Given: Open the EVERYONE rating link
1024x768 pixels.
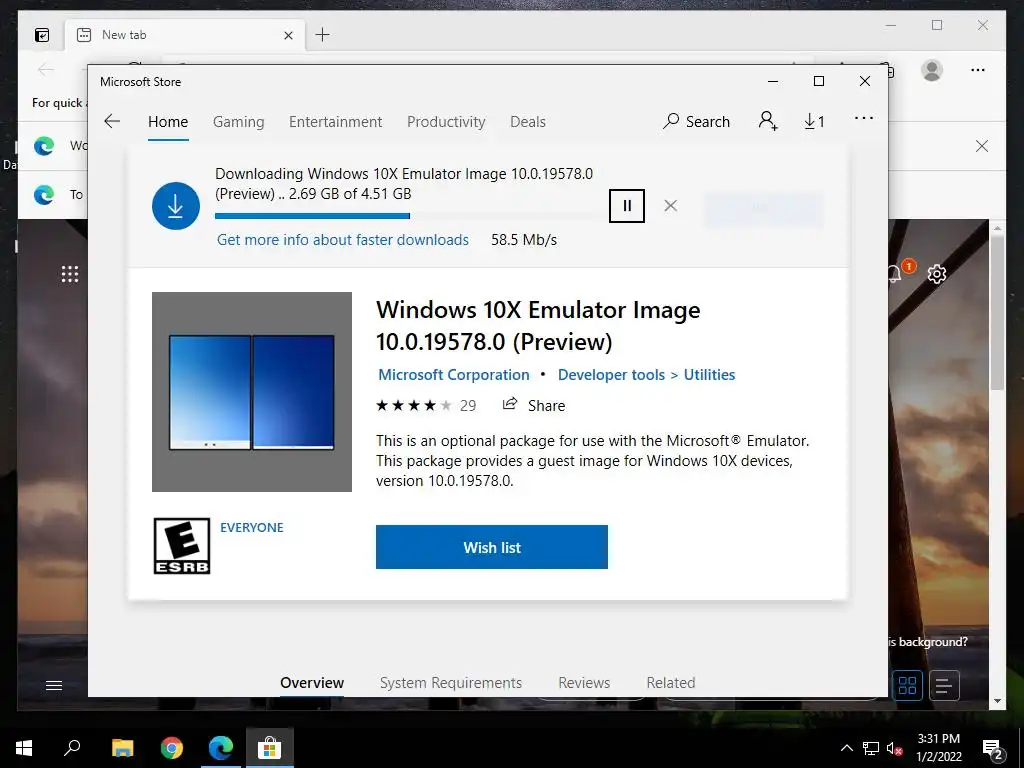Looking at the screenshot, I should [251, 528].
